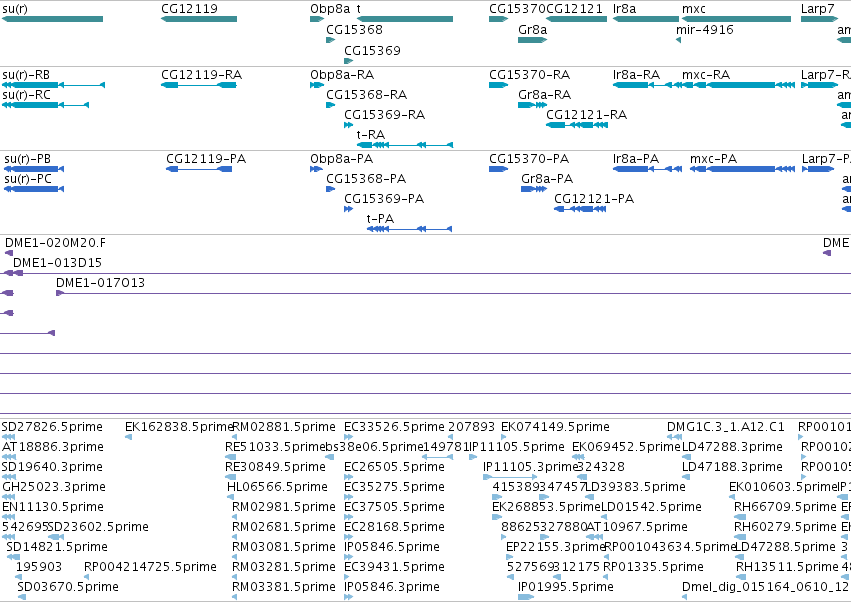Image resolution: width=851 pixels, height=602 pixels.
Task: Open the EC33526.5prime cDNA label
Action: tap(394, 427)
